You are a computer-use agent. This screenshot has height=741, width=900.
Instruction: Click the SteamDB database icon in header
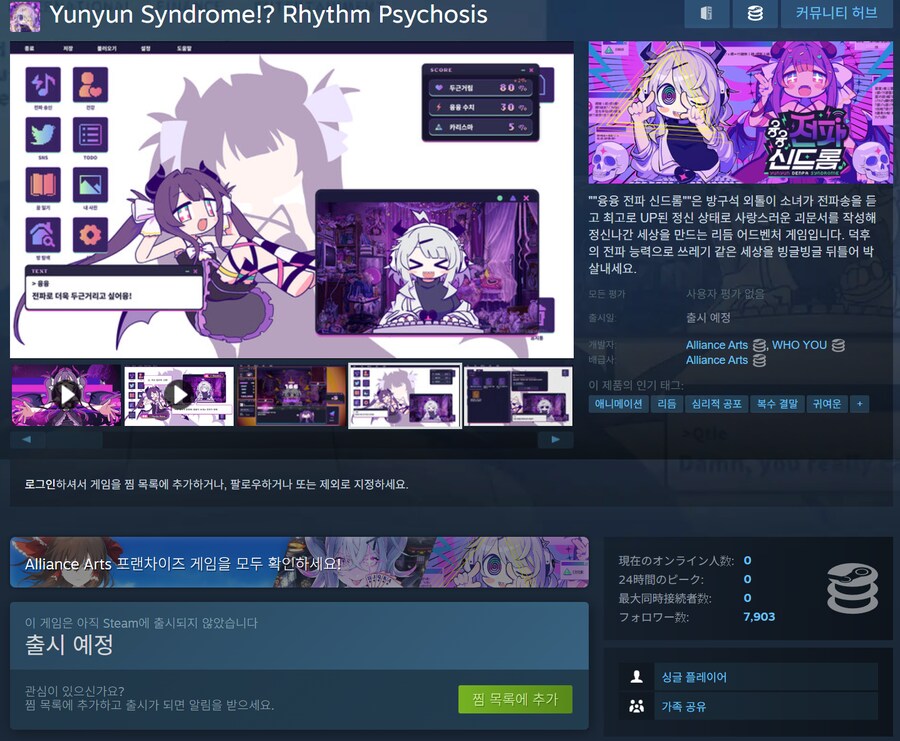point(755,13)
